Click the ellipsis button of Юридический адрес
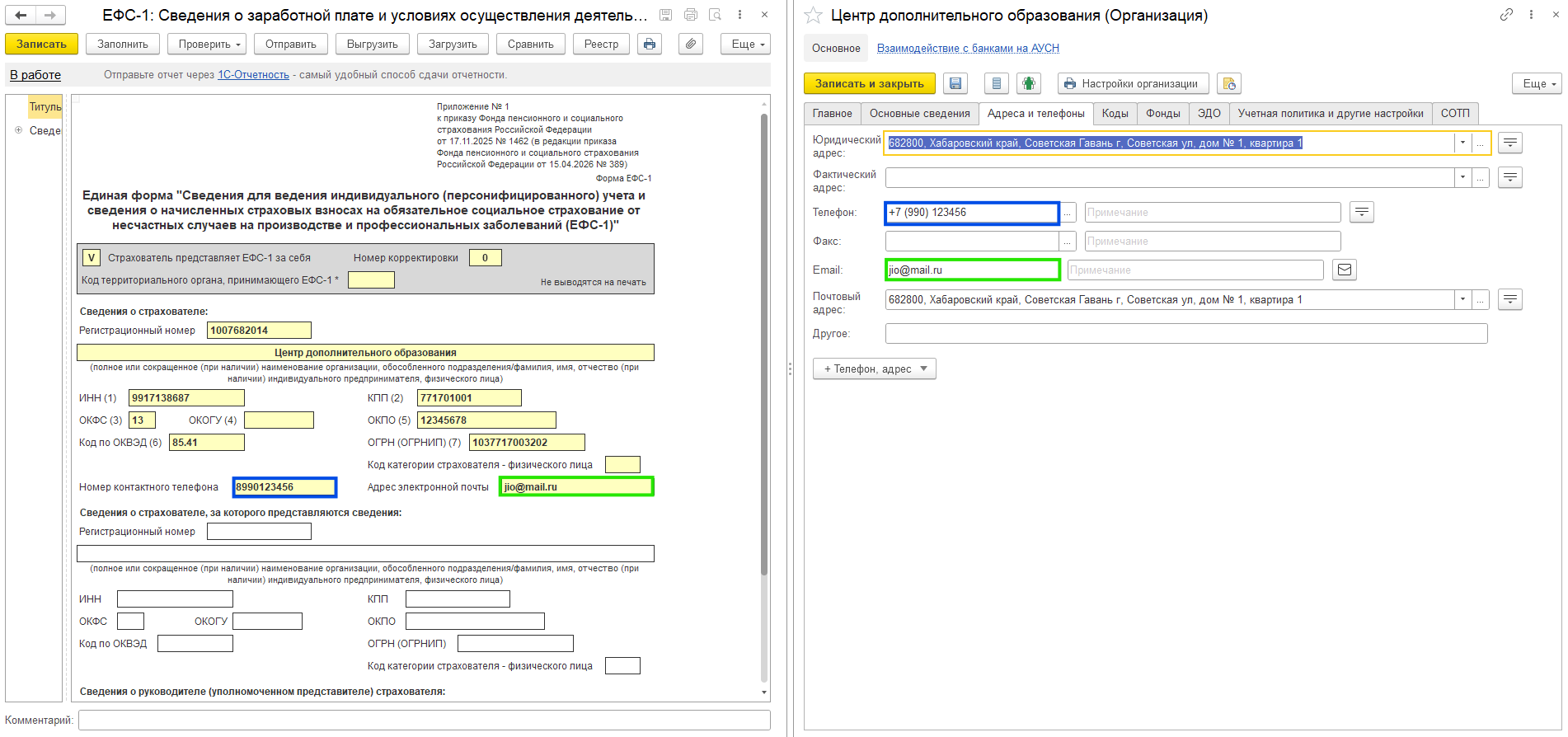 click(1480, 143)
